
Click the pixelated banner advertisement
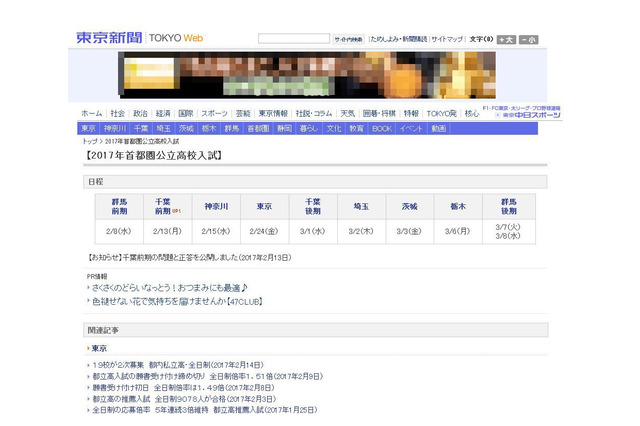307,75
